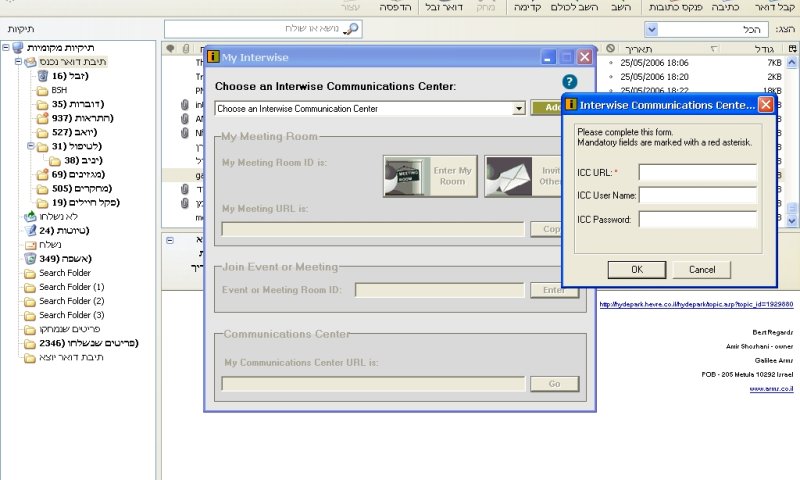Click the attachment paperclip column header
800x480 pixels.
pos(186,48)
